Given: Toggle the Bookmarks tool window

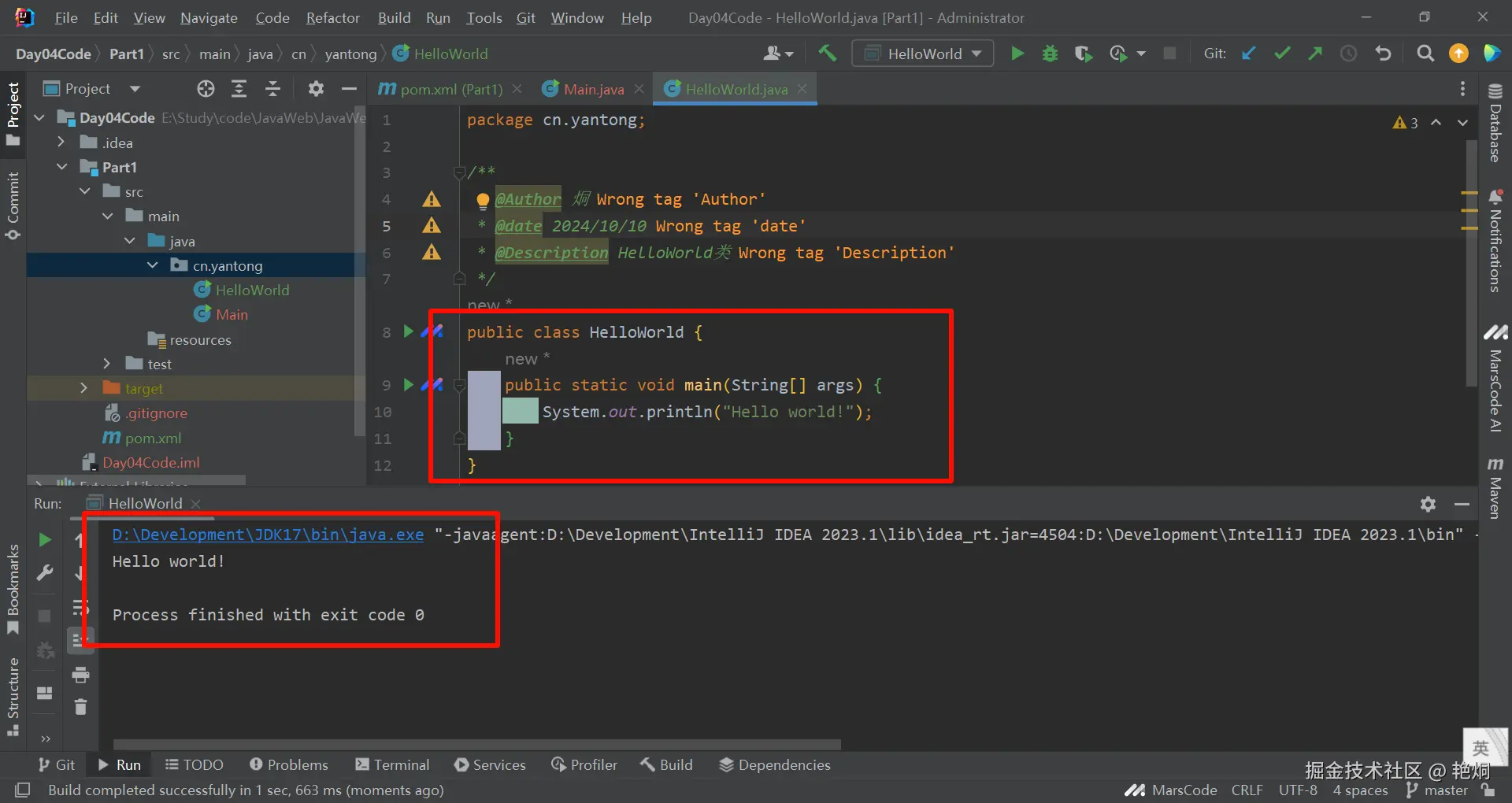Looking at the screenshot, I should [x=13, y=589].
